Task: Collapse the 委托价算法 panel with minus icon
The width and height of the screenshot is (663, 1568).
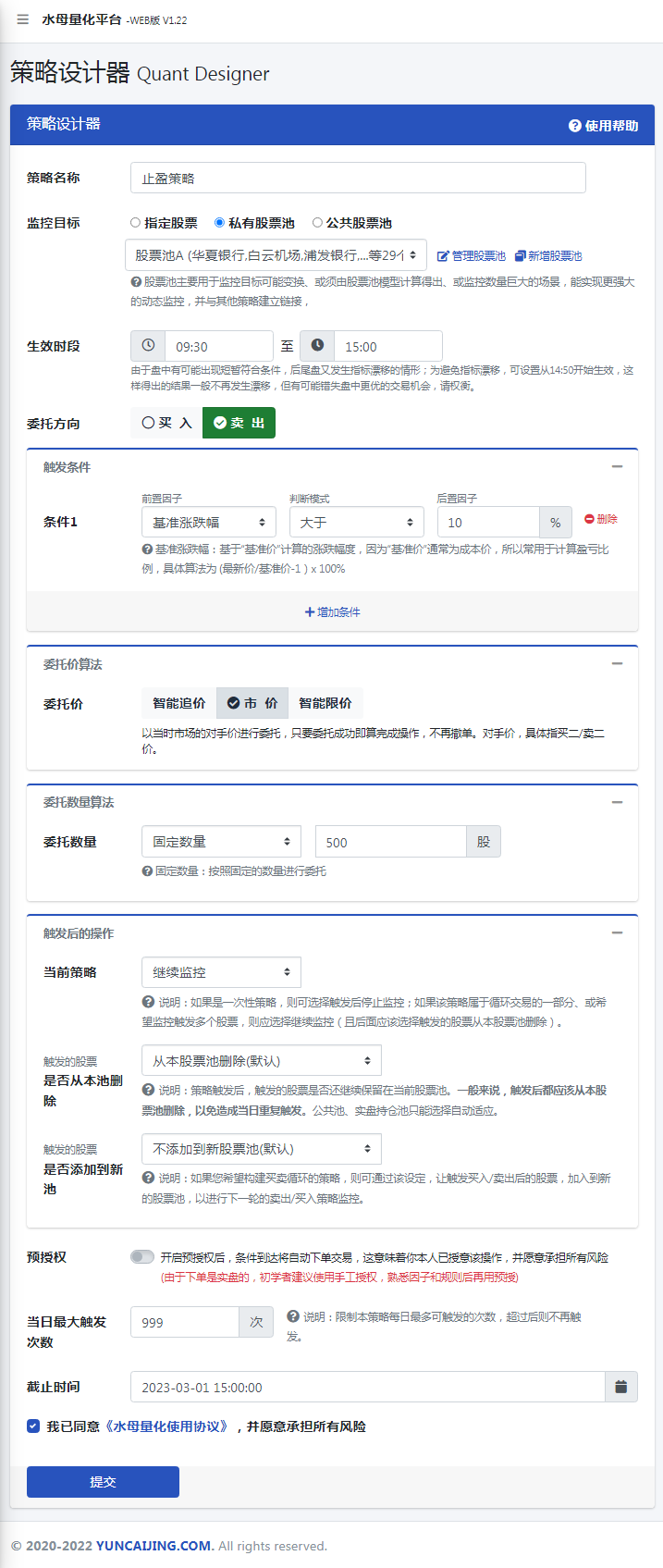Action: pos(617,664)
